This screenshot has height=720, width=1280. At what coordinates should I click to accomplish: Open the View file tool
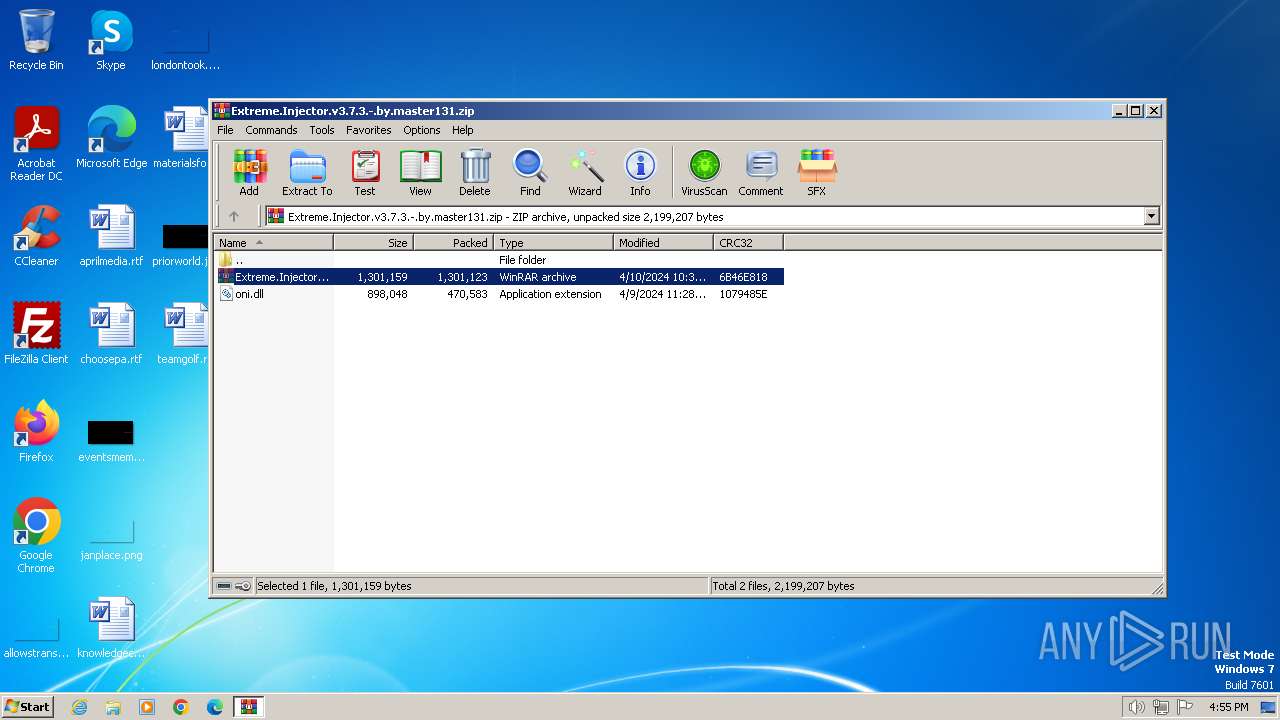click(420, 173)
